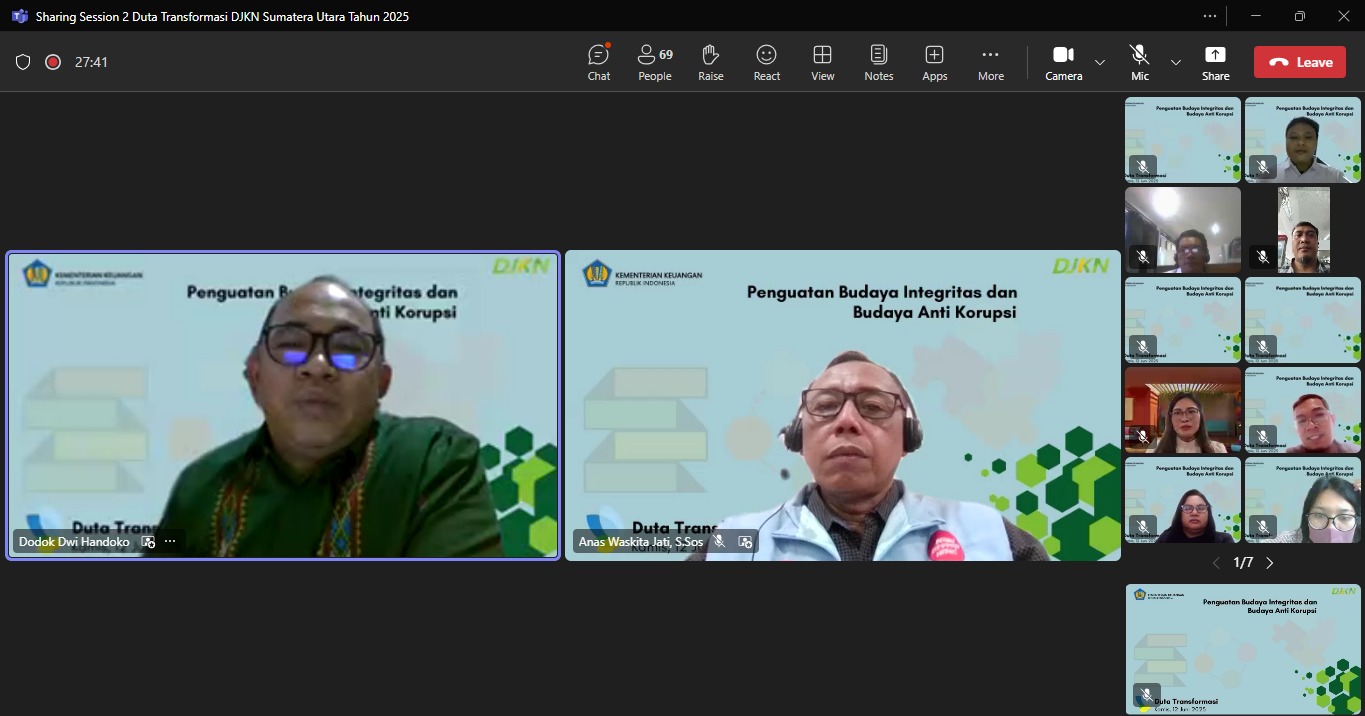
Task: Expand the Mic options dropdown arrow
Action: [x=1176, y=62]
